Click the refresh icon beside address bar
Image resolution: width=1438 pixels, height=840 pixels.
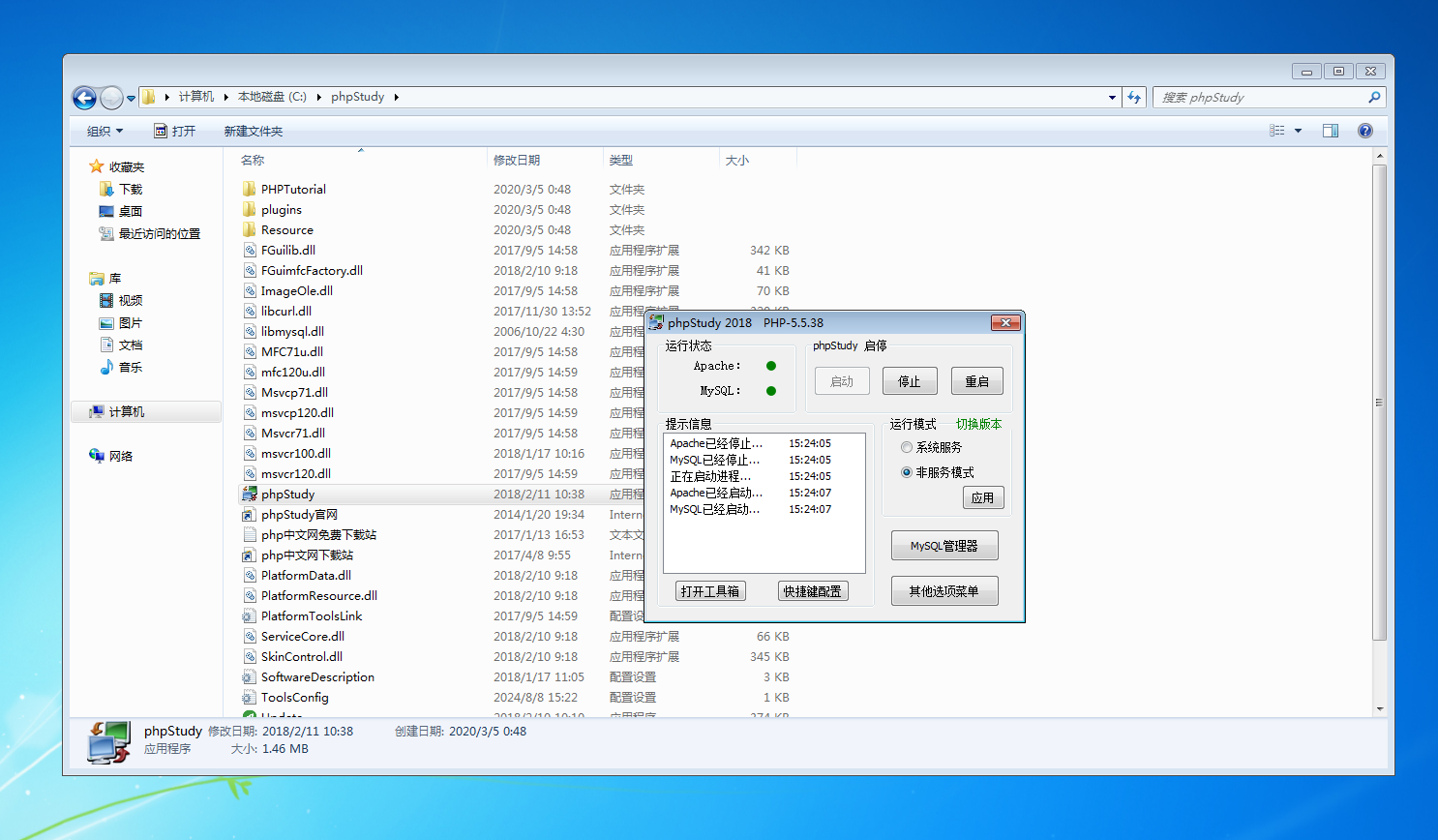tap(1134, 98)
